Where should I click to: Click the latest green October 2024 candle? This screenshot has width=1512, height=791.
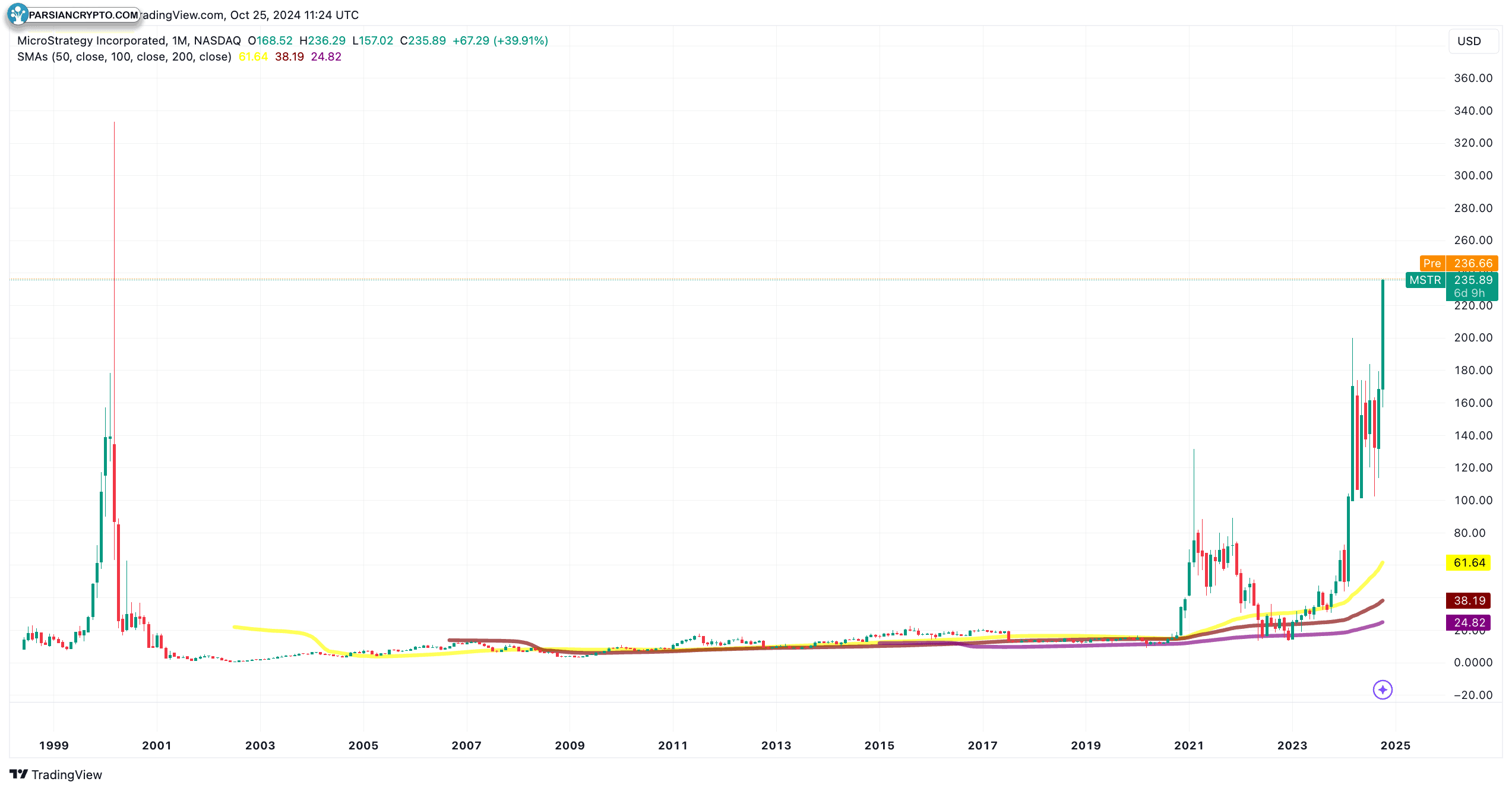1383,334
